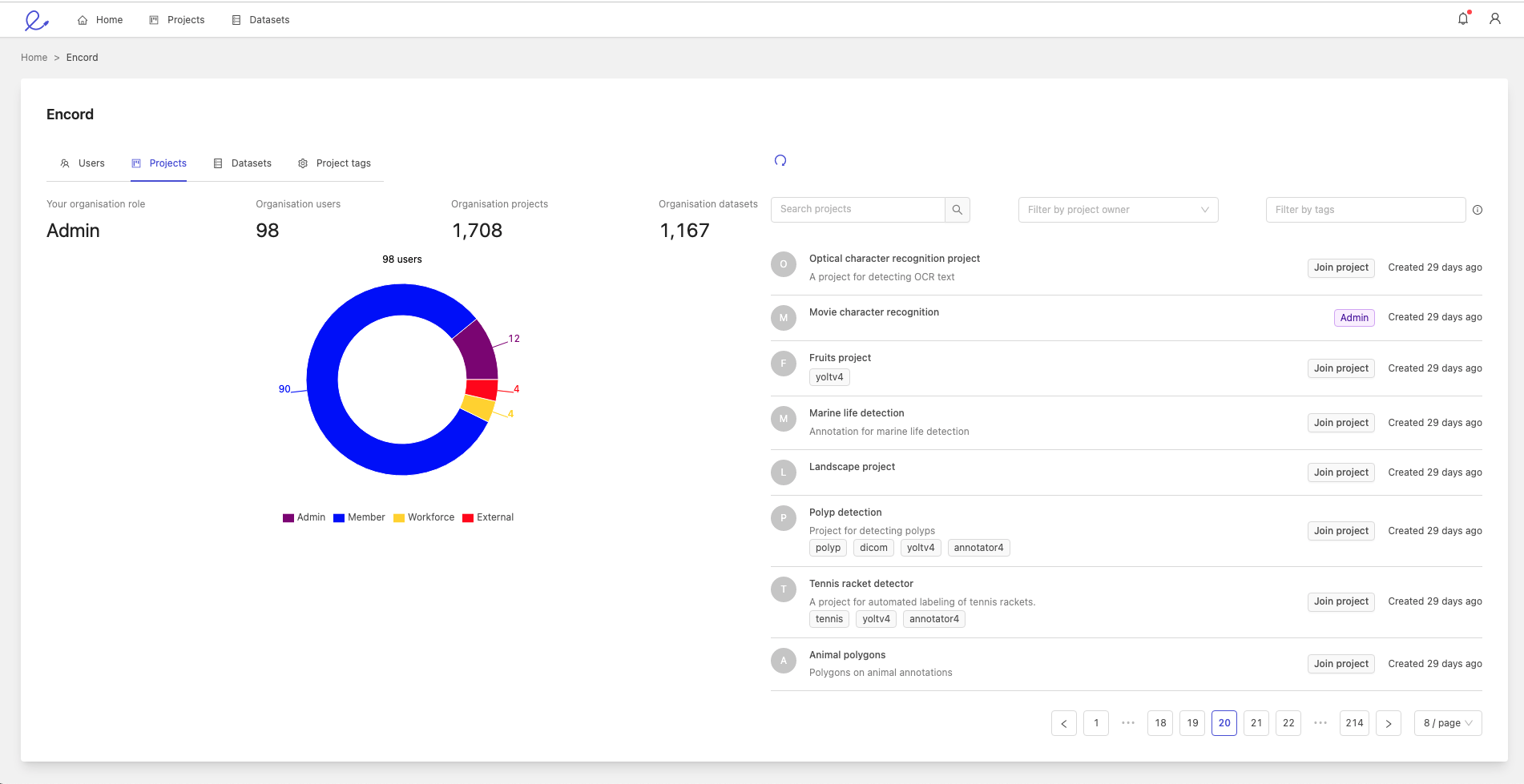This screenshot has width=1524, height=784.
Task: Open Filter by project owner dropdown
Action: pos(1119,210)
